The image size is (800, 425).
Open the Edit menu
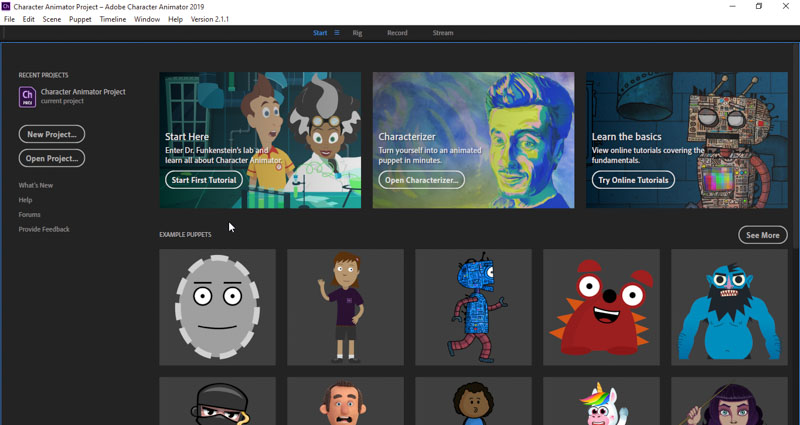click(x=29, y=19)
